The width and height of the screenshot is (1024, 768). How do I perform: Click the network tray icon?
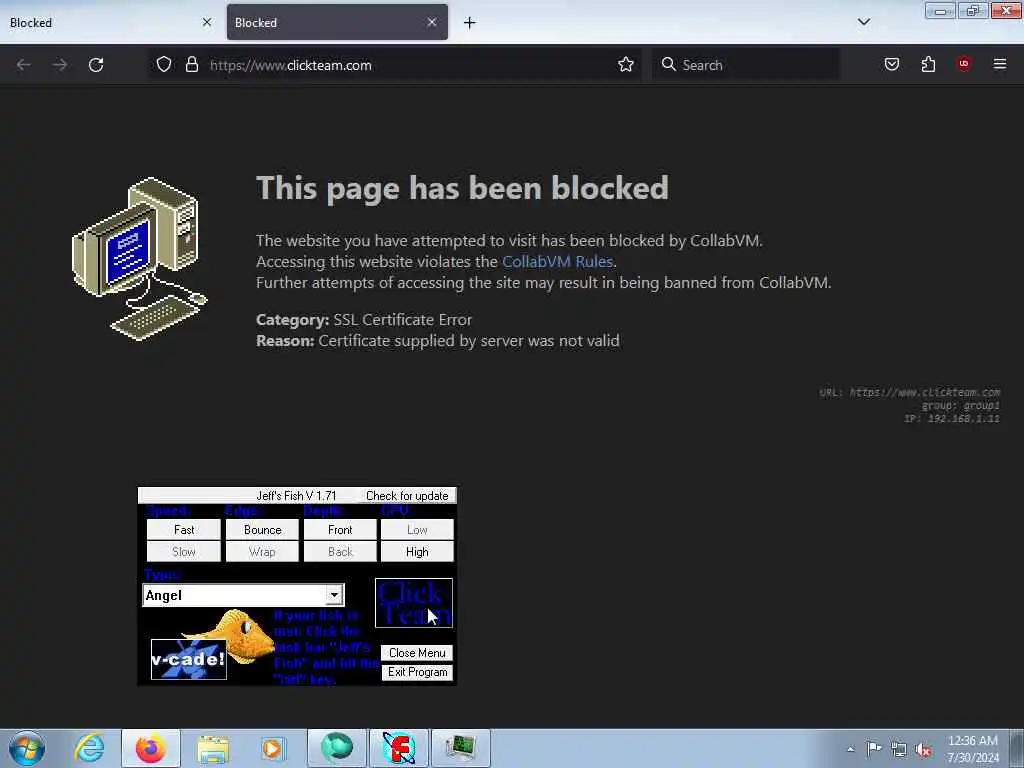click(899, 749)
